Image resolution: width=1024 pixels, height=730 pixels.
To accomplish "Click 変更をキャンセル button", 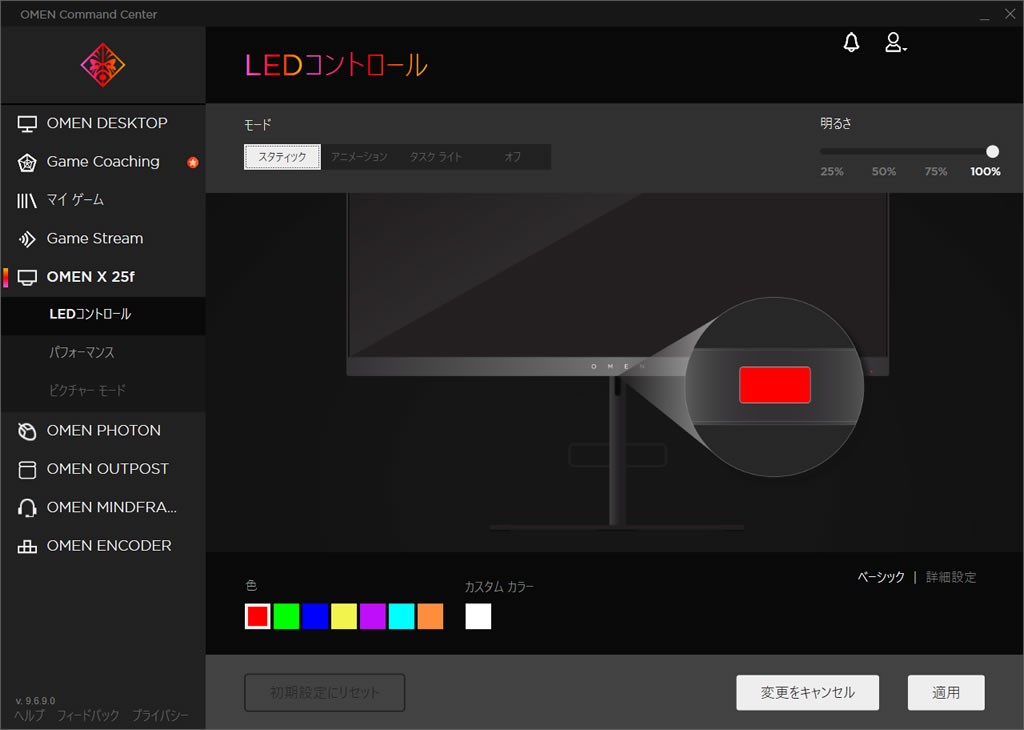I will [x=807, y=692].
